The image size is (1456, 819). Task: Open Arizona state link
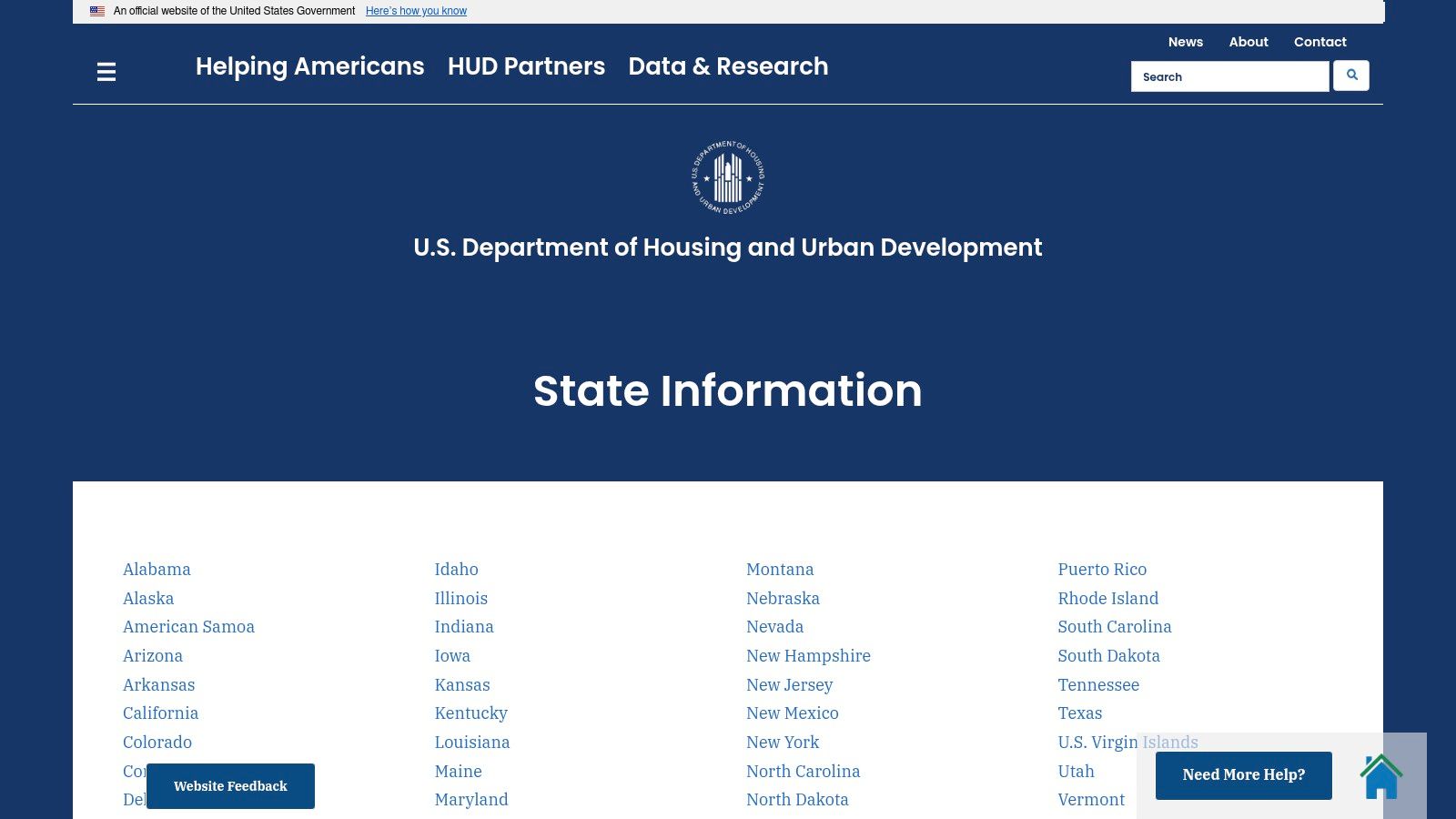point(153,656)
